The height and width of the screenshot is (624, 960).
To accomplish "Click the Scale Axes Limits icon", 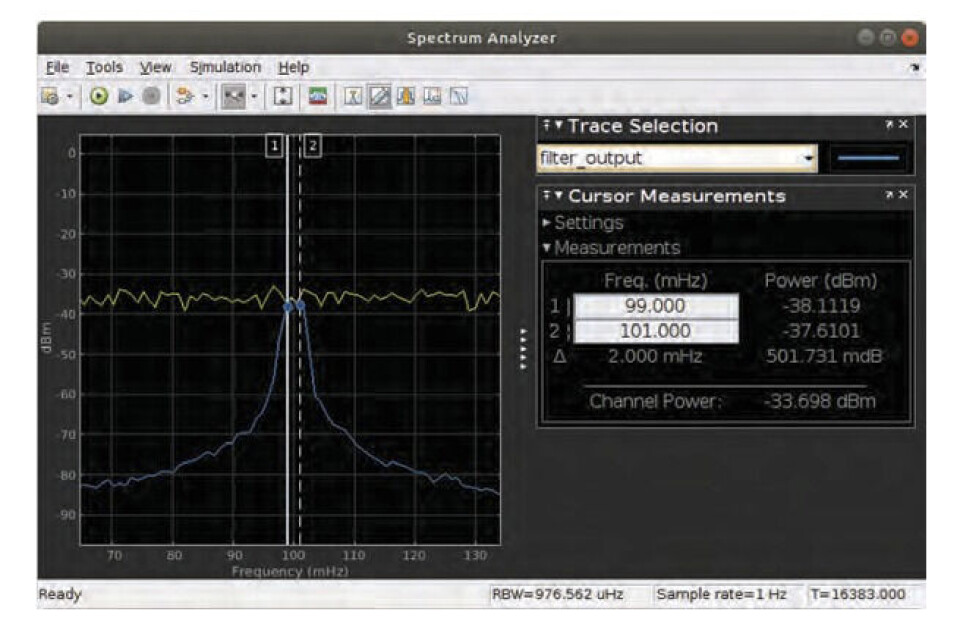I will click(283, 96).
